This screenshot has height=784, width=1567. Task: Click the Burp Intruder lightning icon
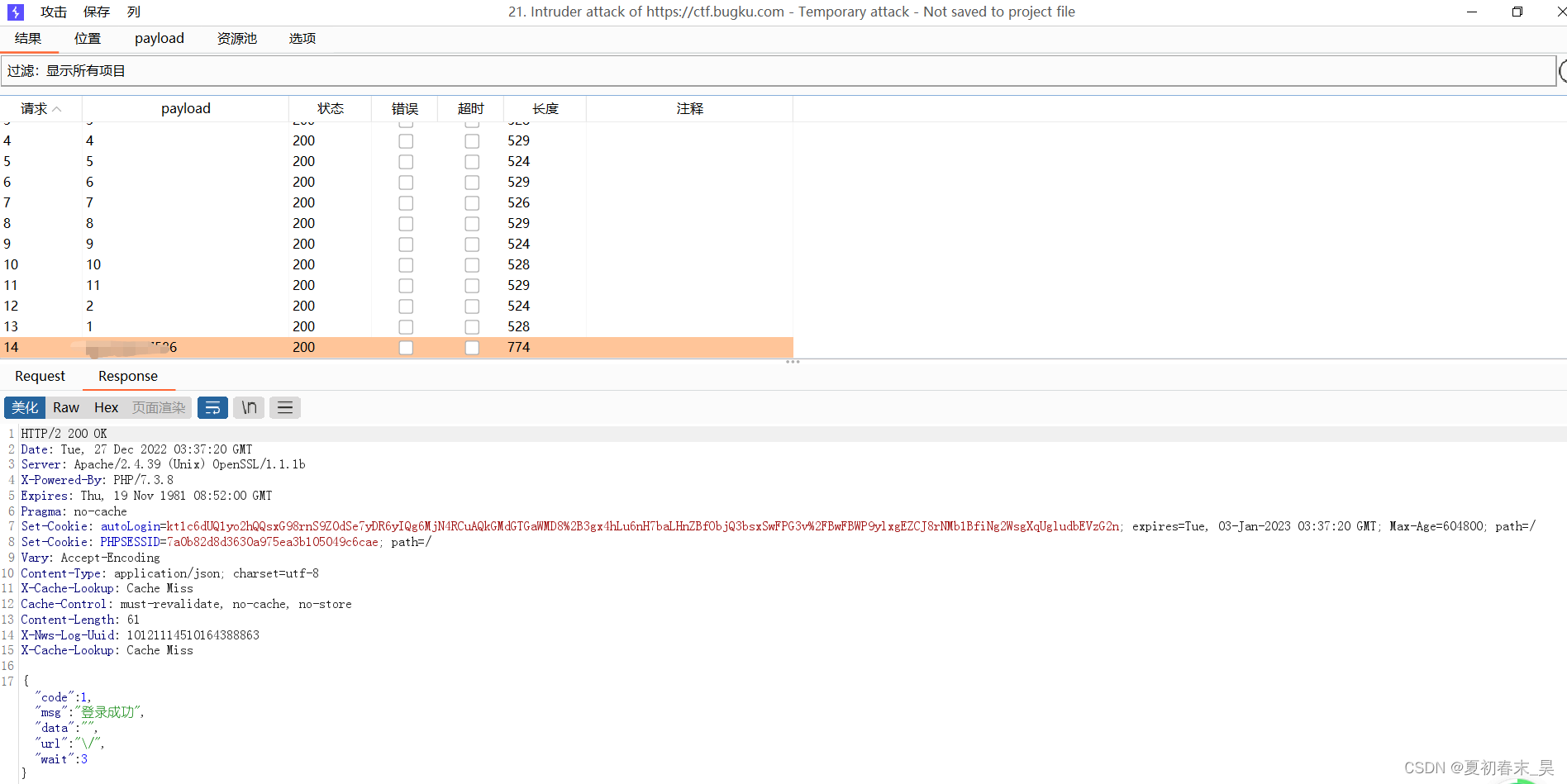(x=16, y=12)
